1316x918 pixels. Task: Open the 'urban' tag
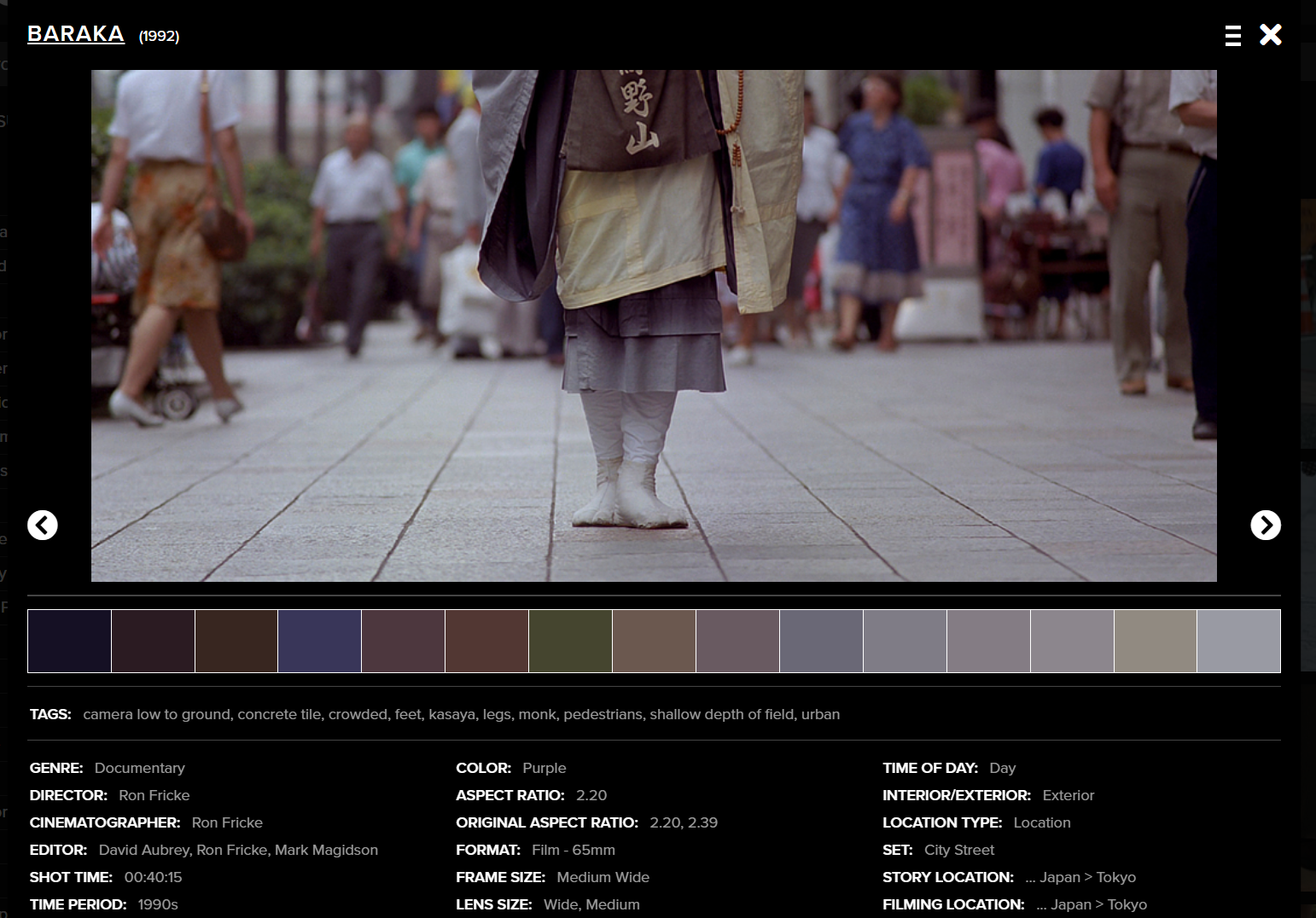[820, 714]
